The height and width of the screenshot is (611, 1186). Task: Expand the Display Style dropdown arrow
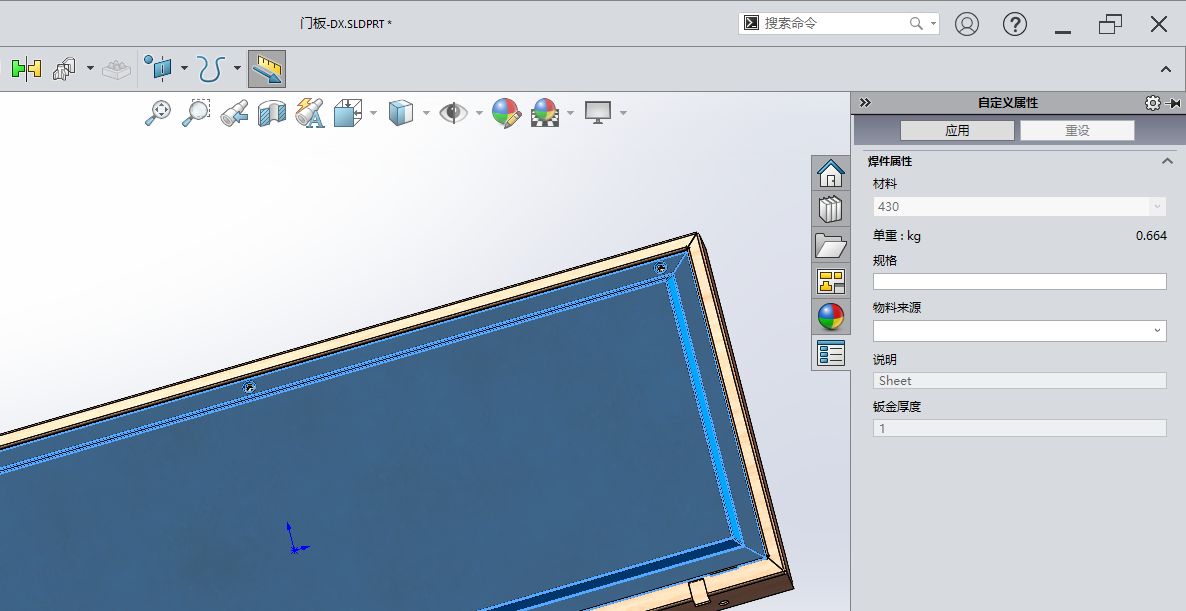pyautogui.click(x=426, y=113)
